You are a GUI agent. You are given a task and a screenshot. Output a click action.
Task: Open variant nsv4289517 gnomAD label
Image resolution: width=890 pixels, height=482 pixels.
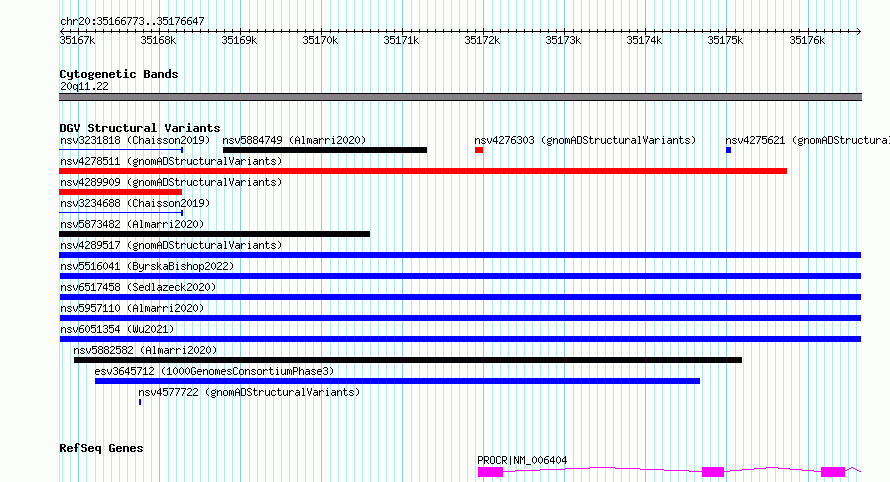[171, 245]
